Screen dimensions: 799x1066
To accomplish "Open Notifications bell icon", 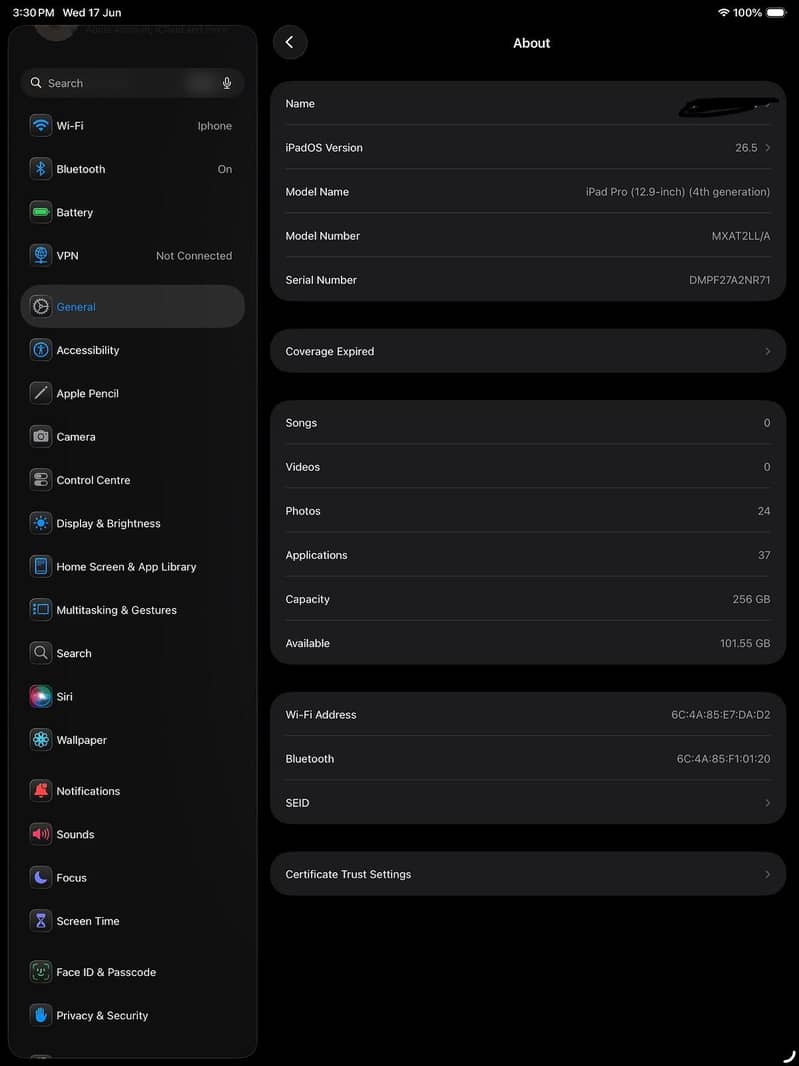I will [41, 791].
